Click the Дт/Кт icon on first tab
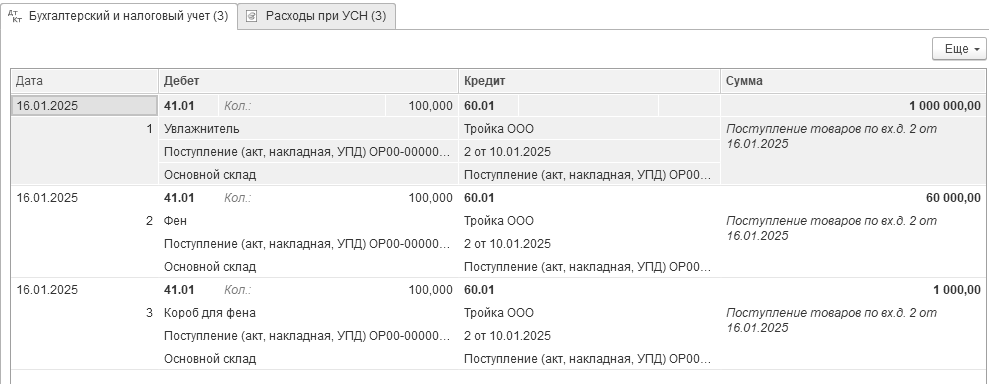 coord(15,16)
